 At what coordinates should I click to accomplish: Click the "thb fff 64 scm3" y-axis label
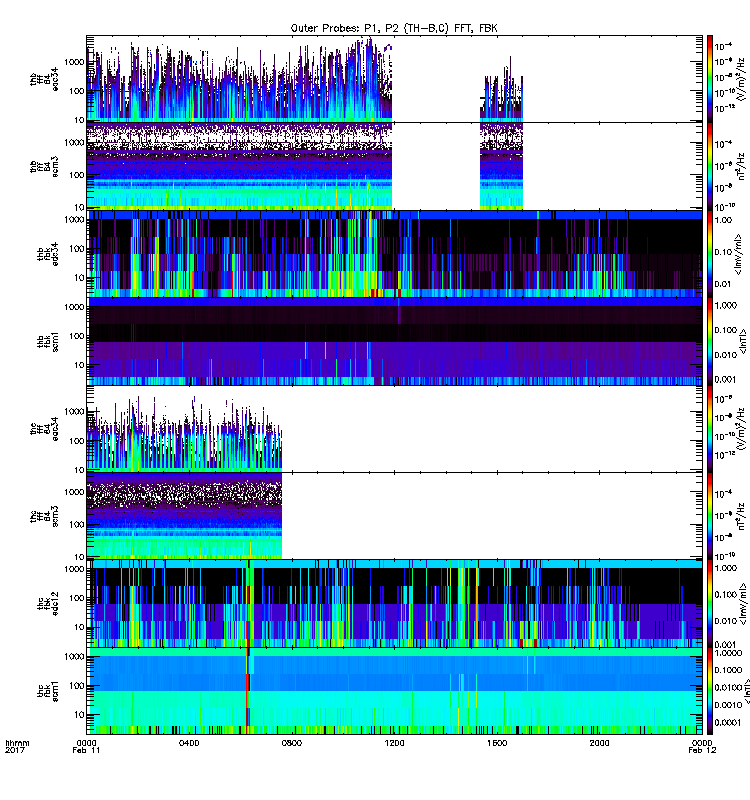point(44,167)
